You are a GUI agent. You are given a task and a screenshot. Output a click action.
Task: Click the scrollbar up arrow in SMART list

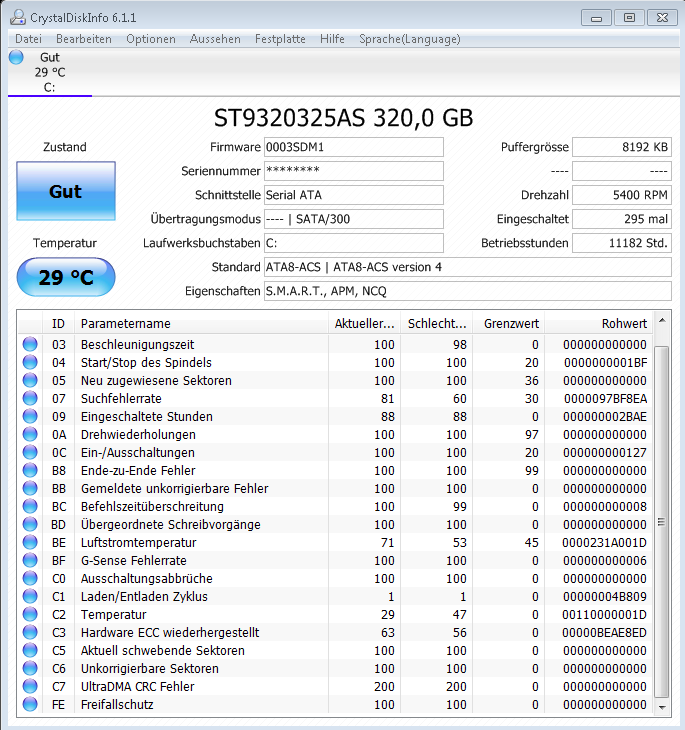coord(662,320)
